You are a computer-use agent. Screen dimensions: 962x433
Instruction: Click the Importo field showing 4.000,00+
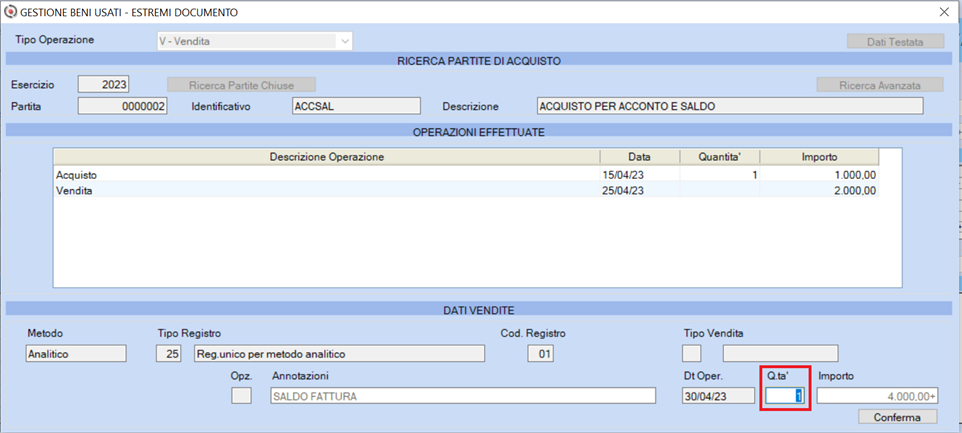tap(877, 396)
